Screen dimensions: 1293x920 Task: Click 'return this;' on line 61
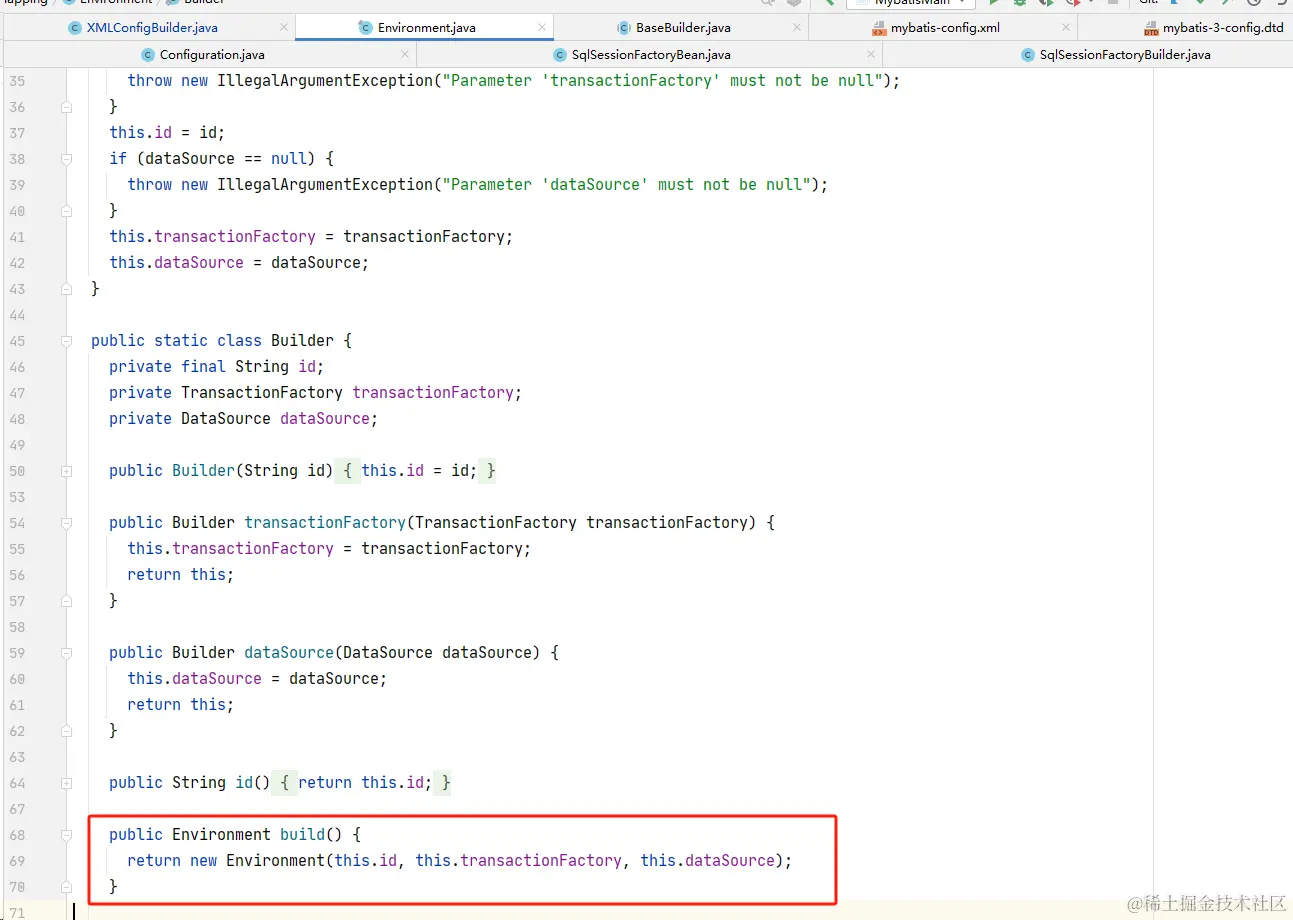click(x=181, y=704)
